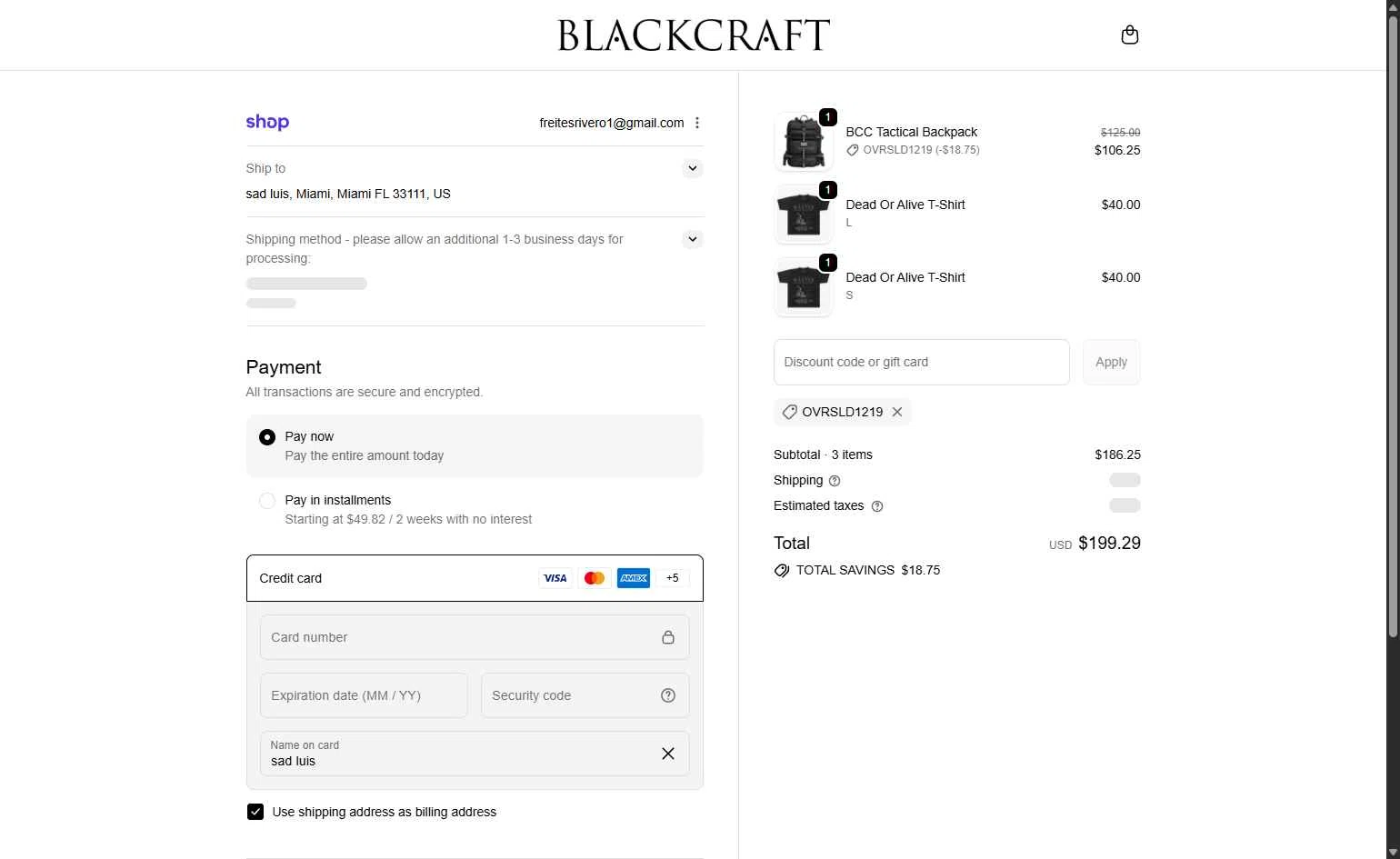The width and height of the screenshot is (1400, 859).
Task: Show the +5 more card types
Action: point(673,578)
